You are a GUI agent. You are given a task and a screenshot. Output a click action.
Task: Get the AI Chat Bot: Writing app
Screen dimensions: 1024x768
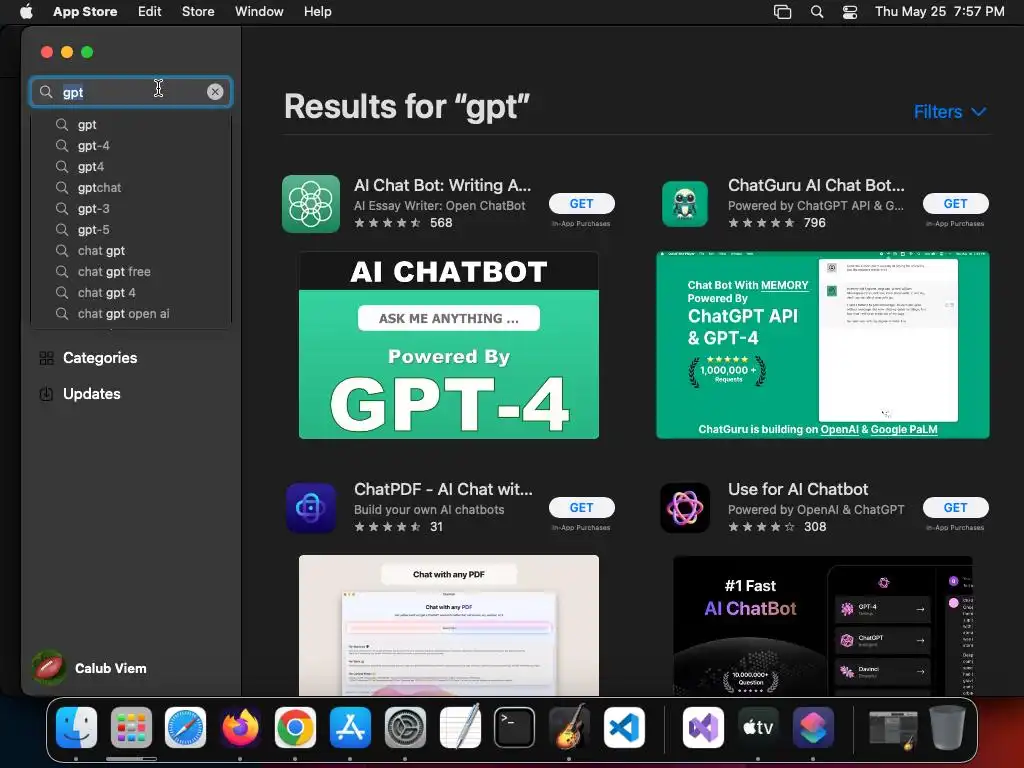[581, 204]
